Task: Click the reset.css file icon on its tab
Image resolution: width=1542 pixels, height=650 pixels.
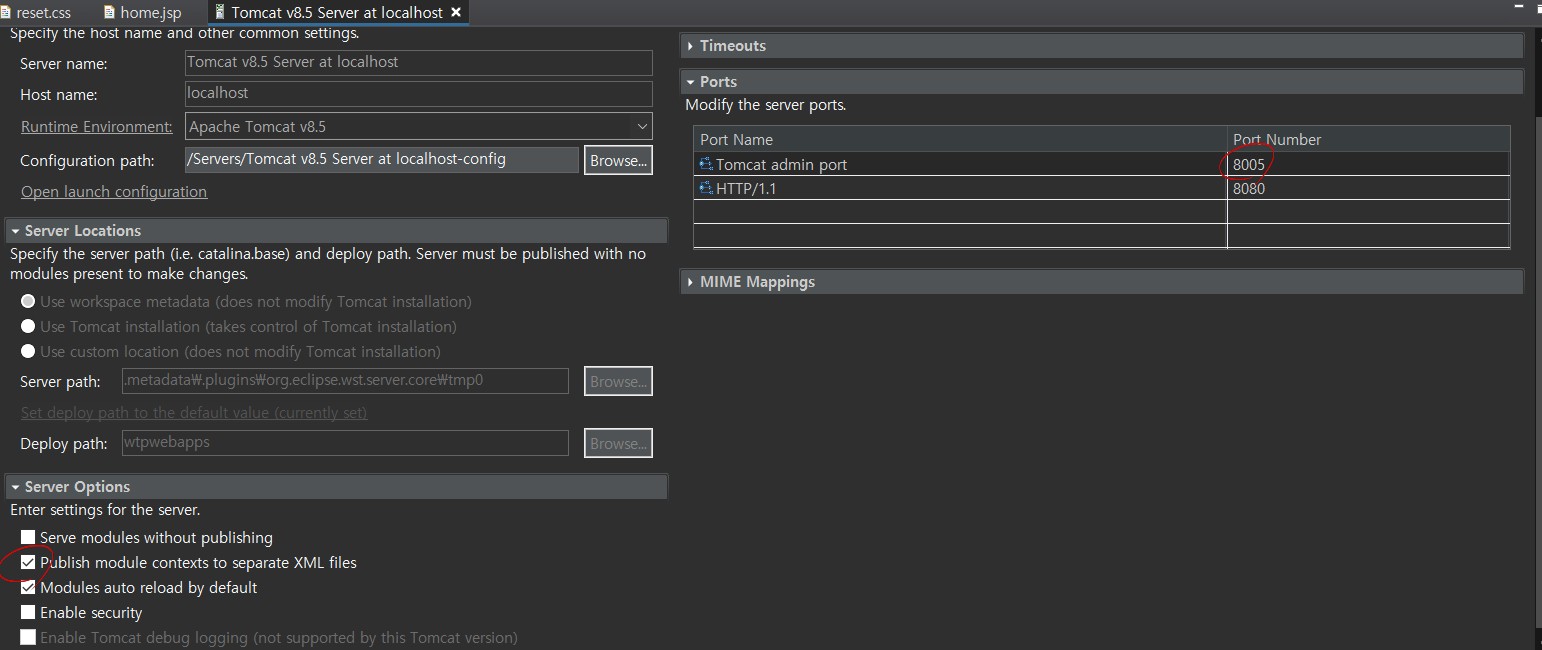Action: pos(5,13)
